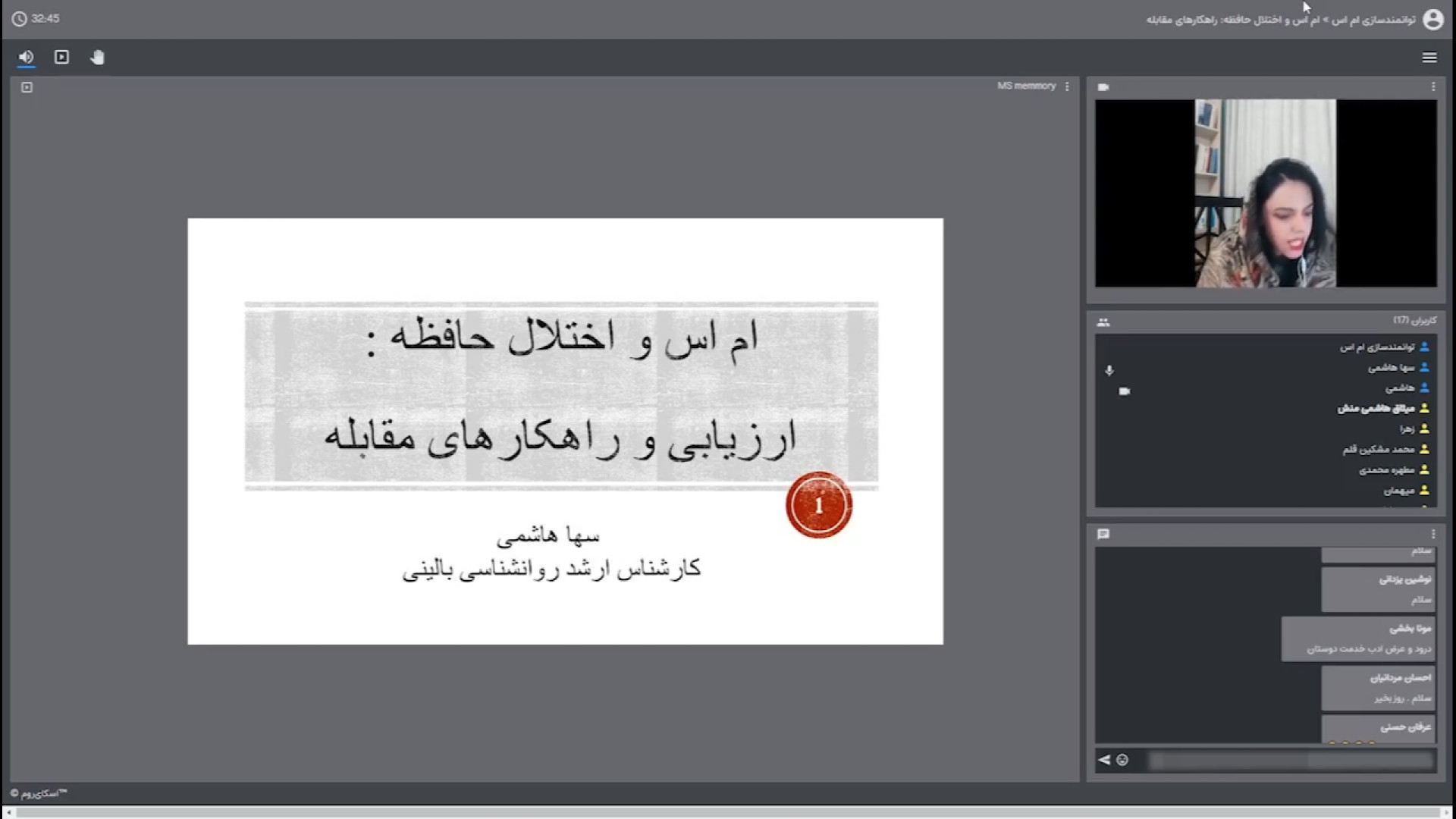Click the اسکای‌روم copyright link
1456x819 pixels.
pyautogui.click(x=39, y=793)
